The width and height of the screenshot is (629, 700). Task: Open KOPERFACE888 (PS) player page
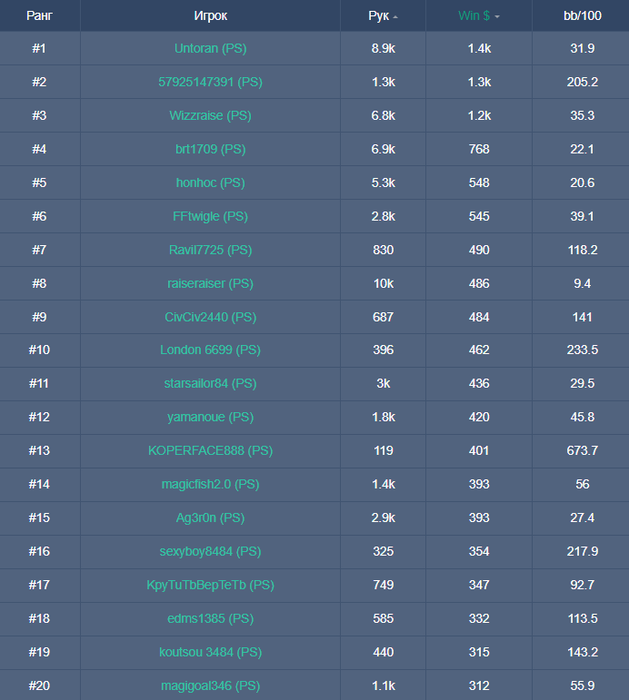point(210,451)
